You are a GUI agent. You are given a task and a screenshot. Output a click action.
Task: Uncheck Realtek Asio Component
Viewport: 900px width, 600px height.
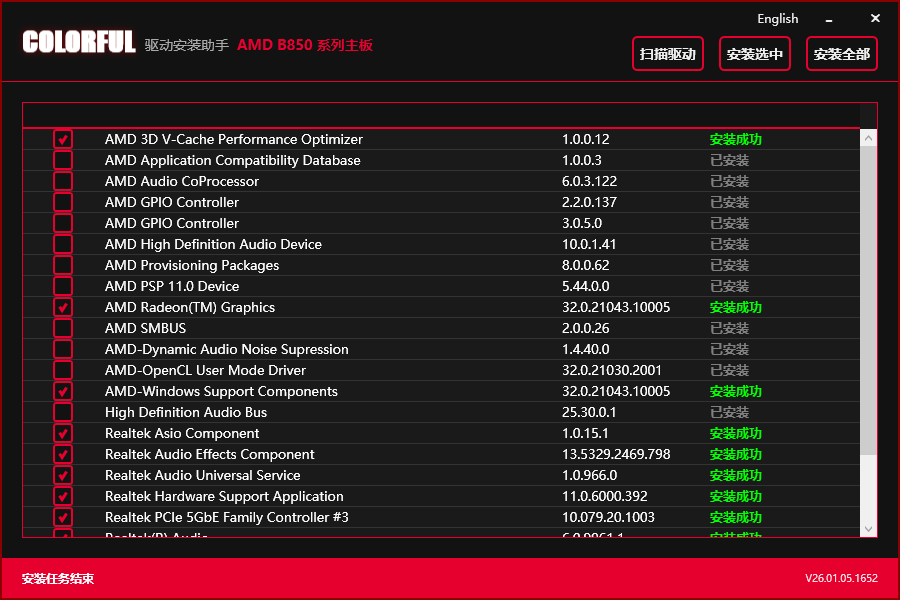point(63,433)
